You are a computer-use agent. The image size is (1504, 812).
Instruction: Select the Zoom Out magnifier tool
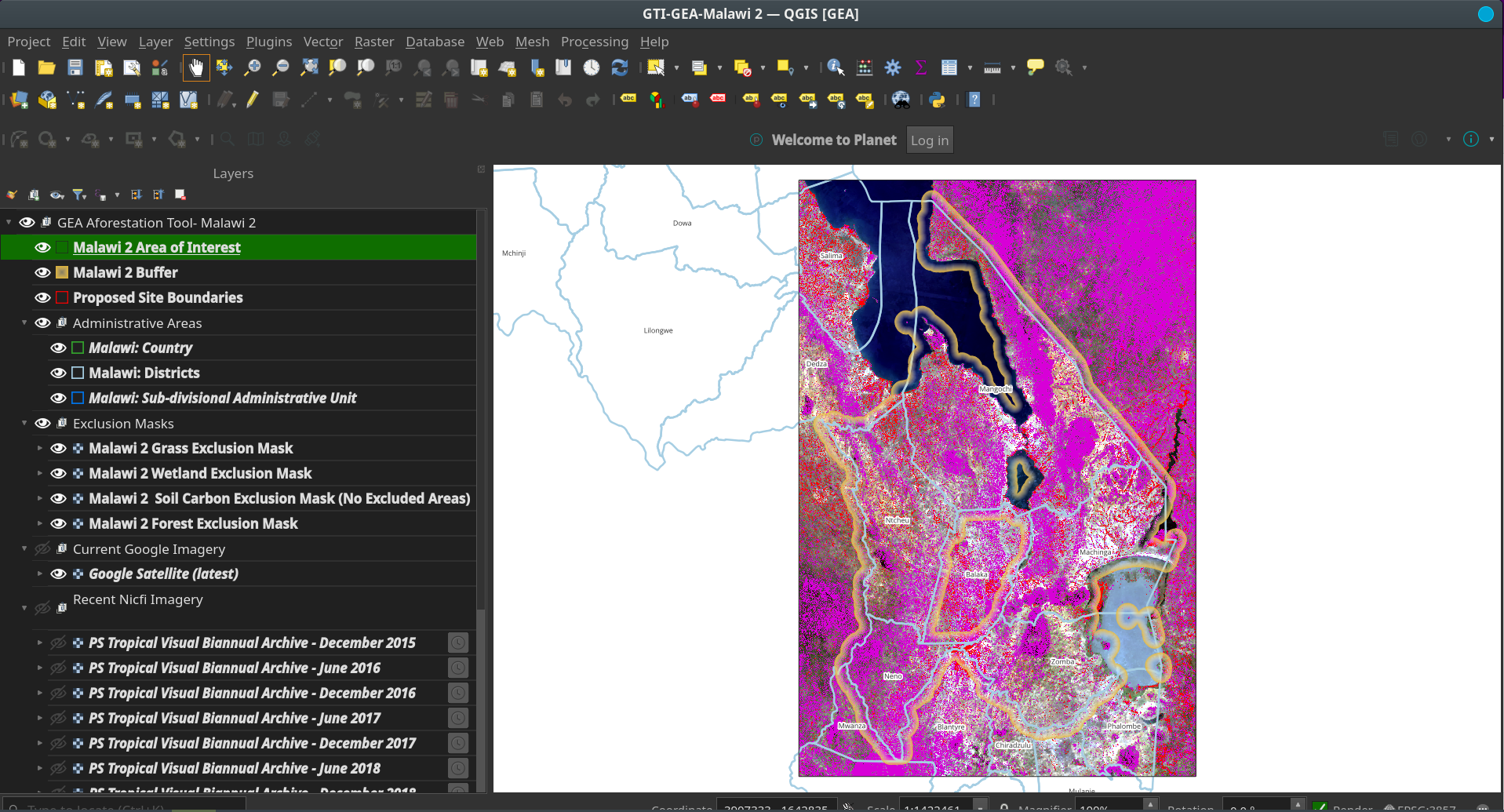[x=281, y=67]
